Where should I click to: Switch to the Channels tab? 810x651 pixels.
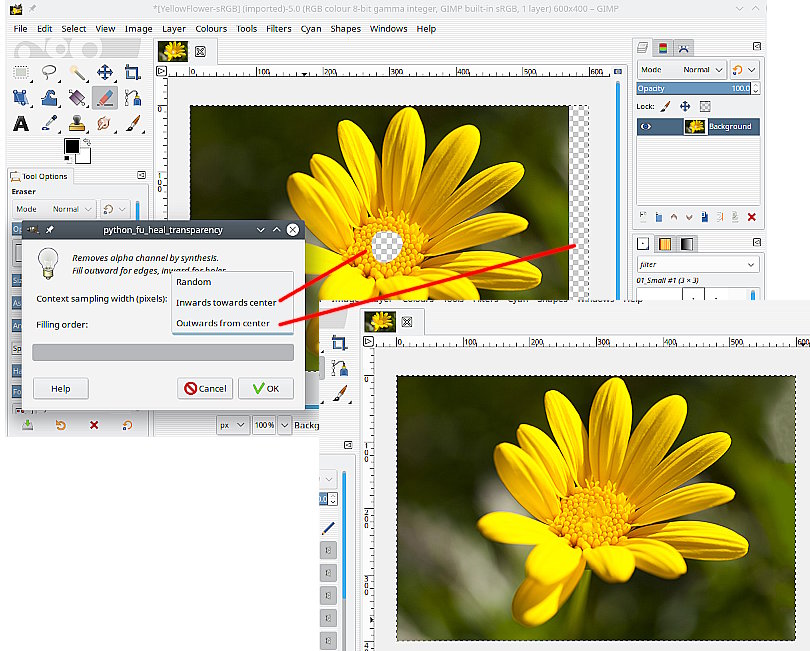tap(663, 47)
